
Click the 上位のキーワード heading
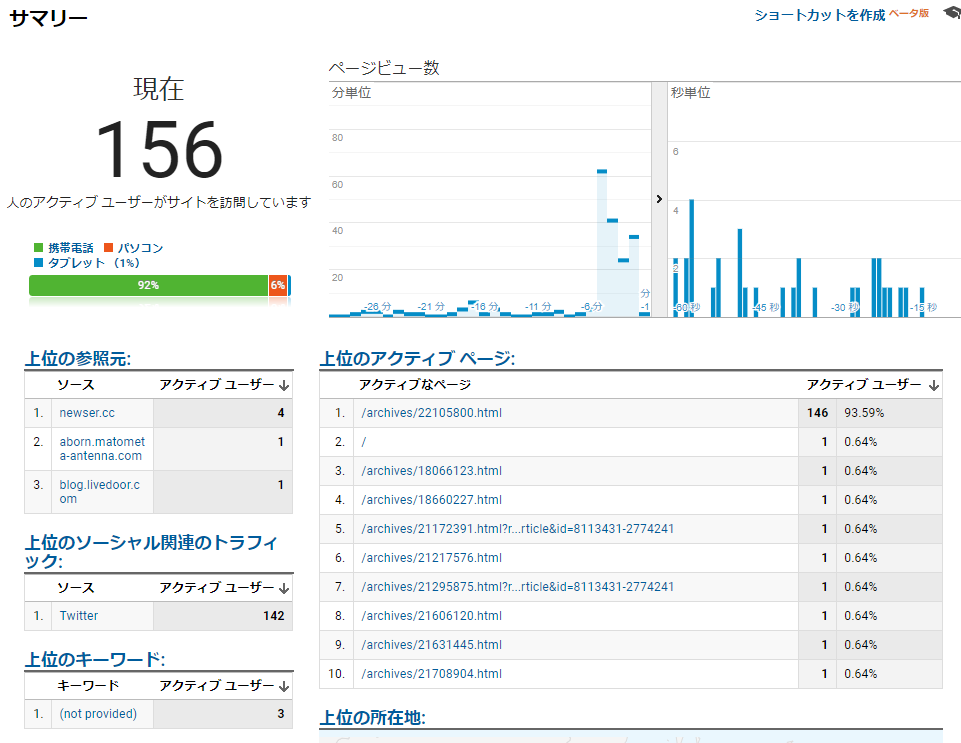pos(95,660)
